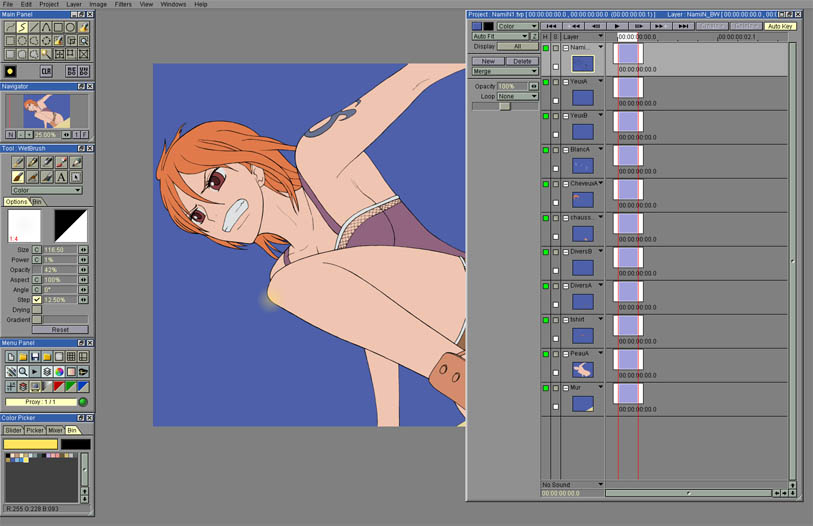Open the Auto Fit dropdown
The height and width of the screenshot is (526, 813).
click(500, 36)
